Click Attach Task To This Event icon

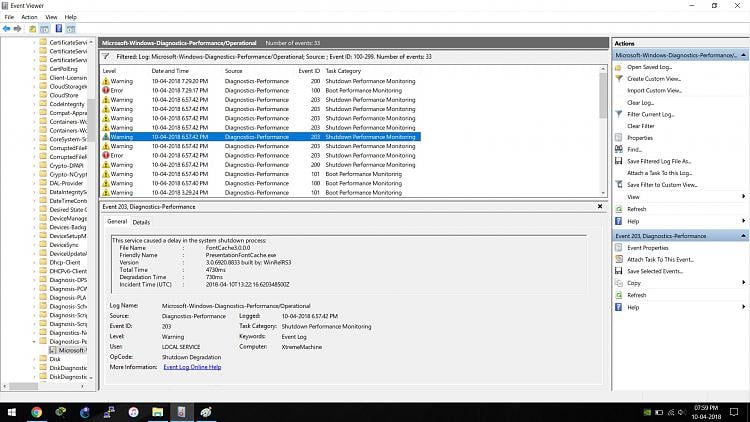pos(618,259)
